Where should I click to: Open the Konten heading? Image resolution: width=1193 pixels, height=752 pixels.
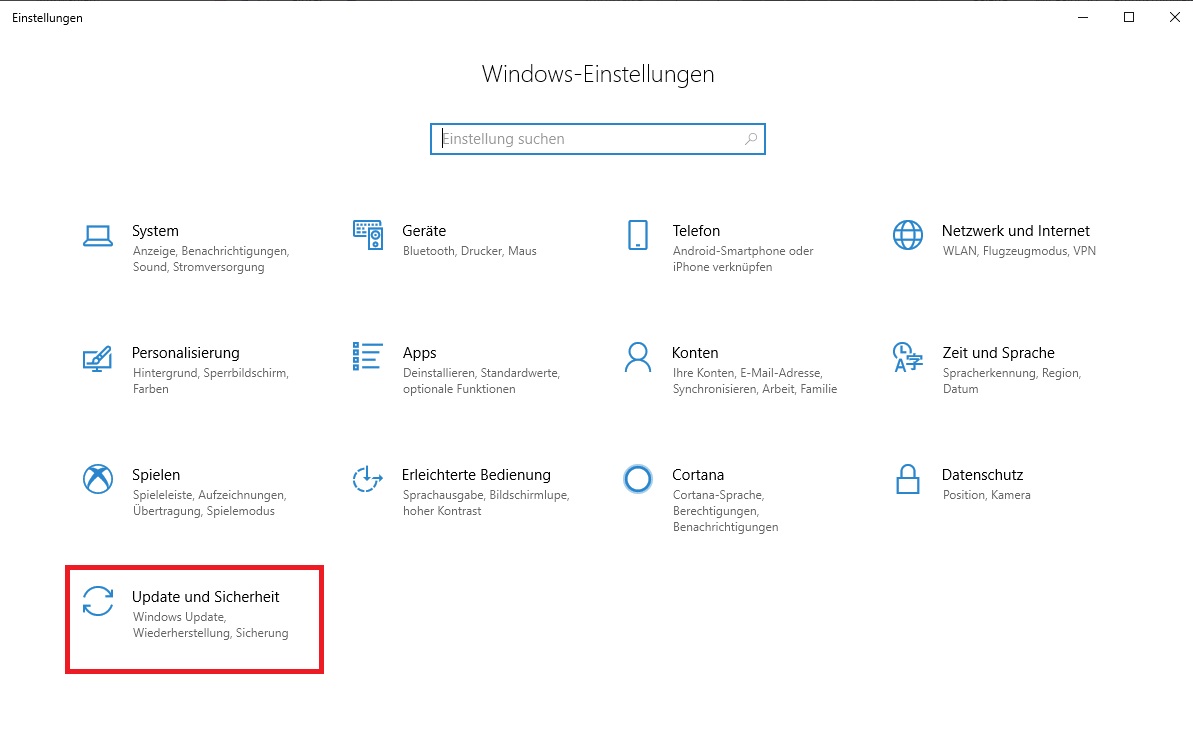pyautogui.click(x=695, y=352)
